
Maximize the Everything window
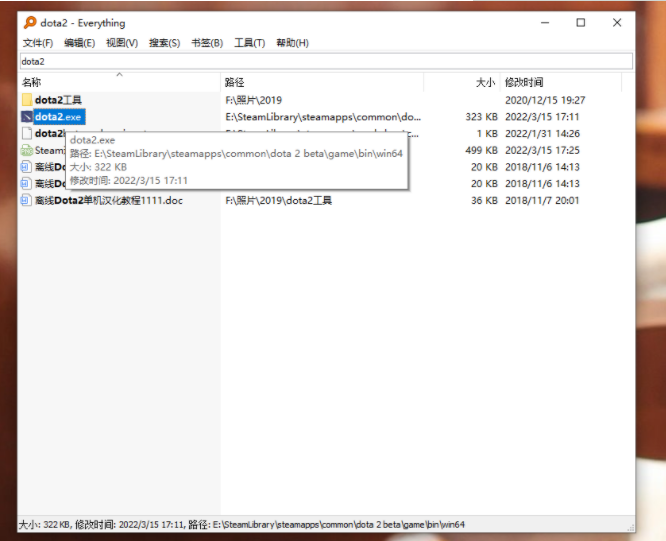point(581,23)
